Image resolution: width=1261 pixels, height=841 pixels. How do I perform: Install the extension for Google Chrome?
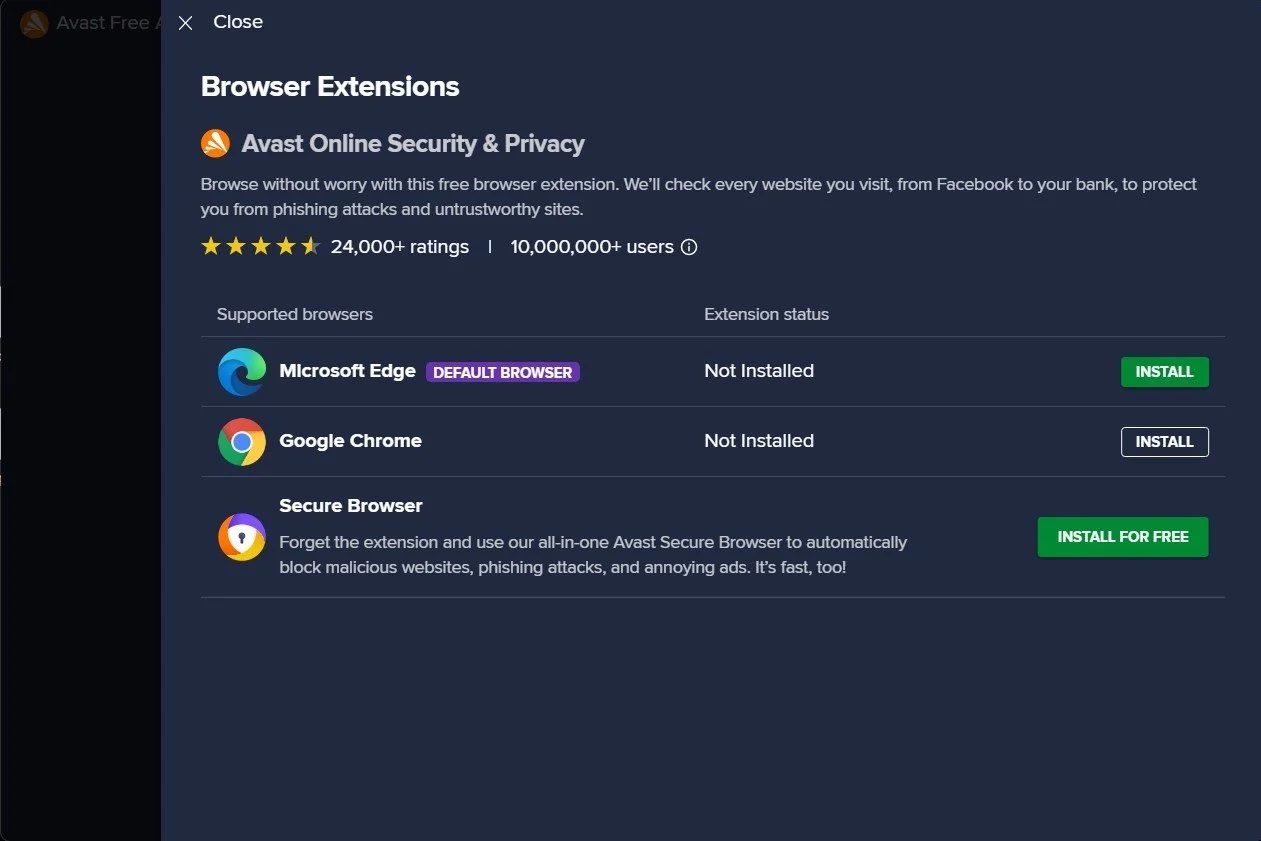point(1164,441)
